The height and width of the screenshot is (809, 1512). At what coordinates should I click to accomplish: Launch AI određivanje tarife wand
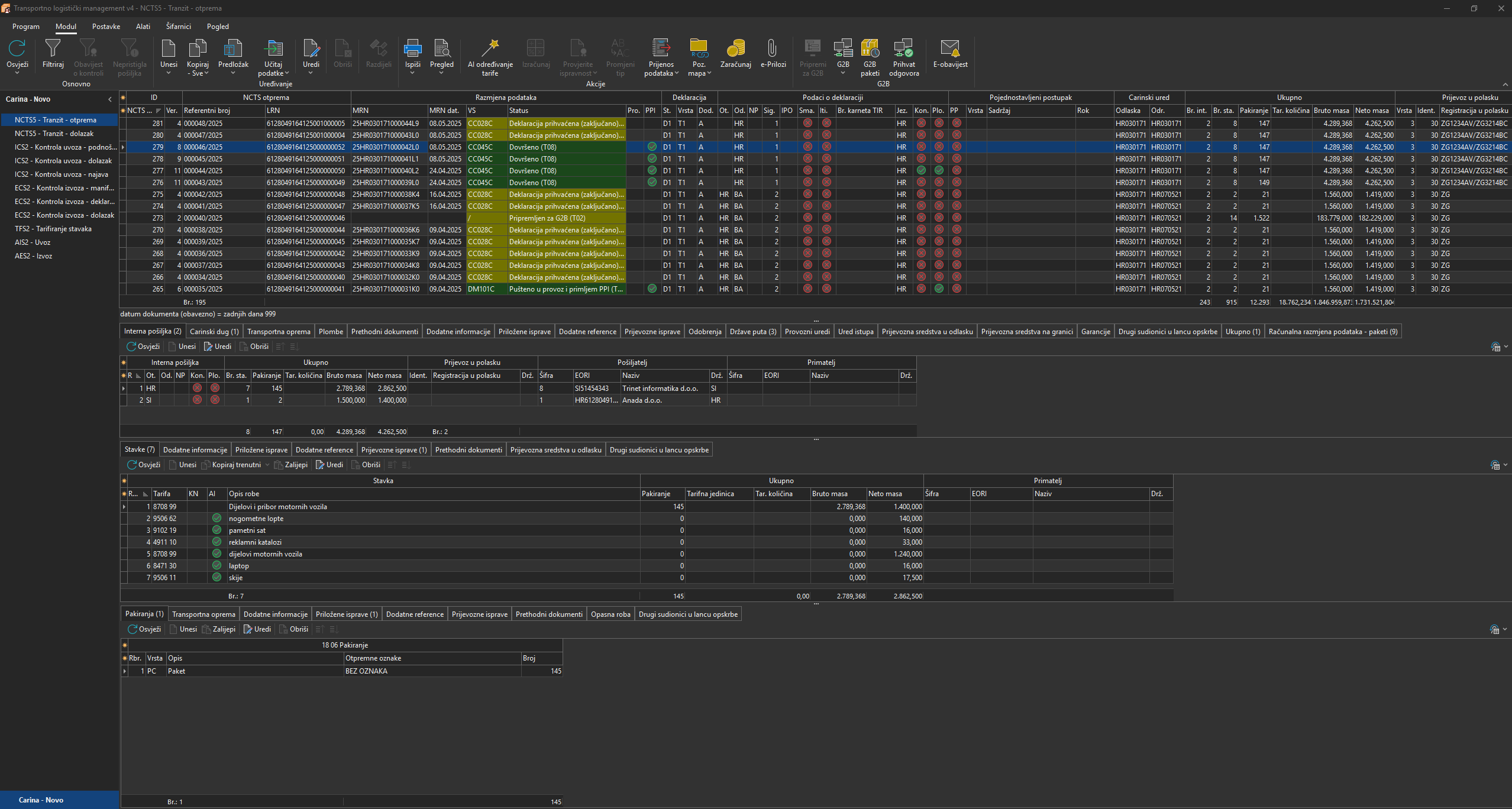[490, 48]
